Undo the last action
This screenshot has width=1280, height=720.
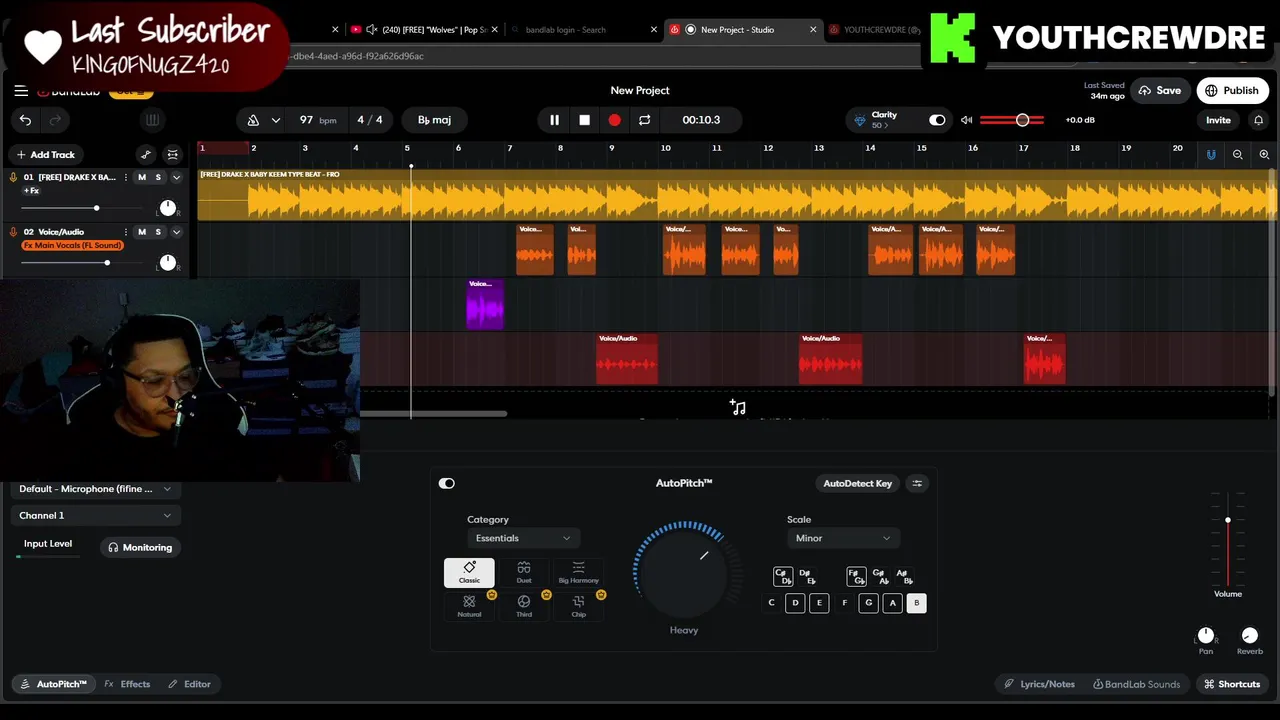pos(25,120)
